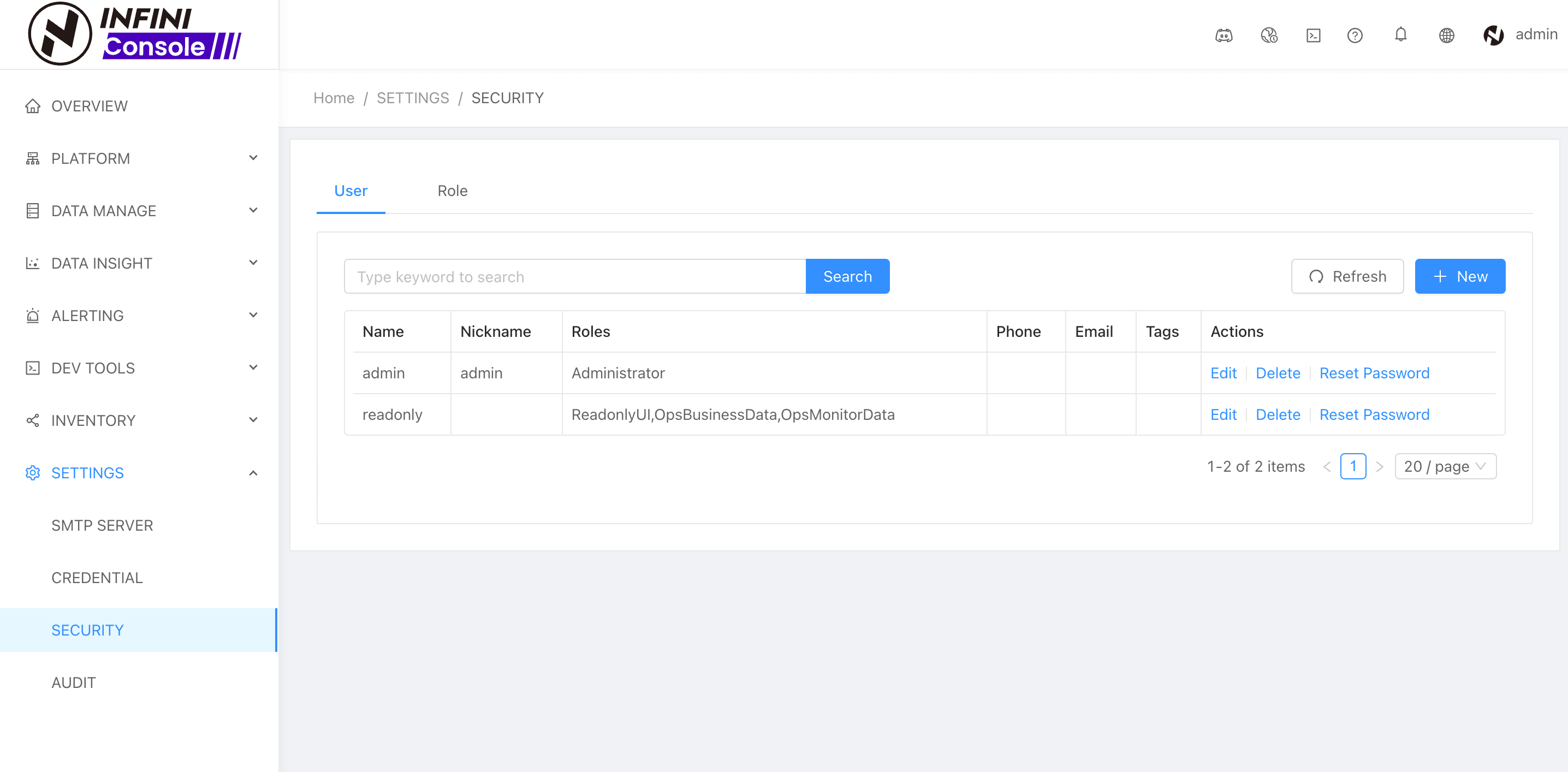Open the notifications bell icon
This screenshot has height=772, width=1568.
tap(1400, 35)
